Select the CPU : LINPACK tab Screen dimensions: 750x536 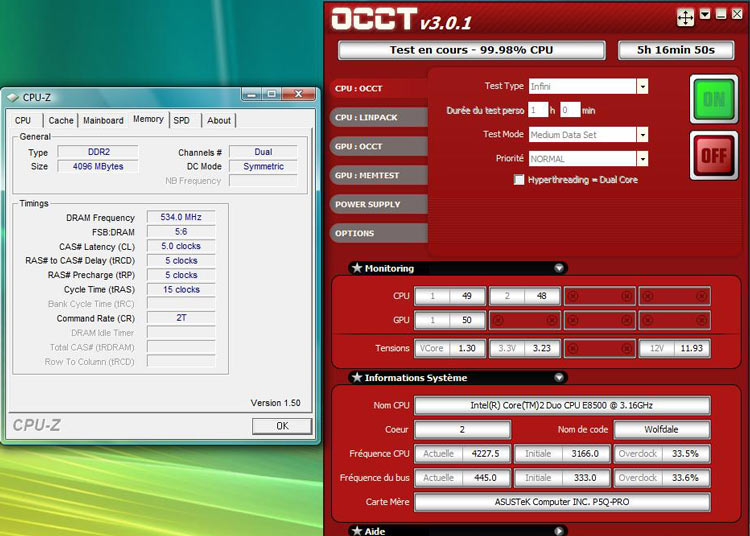(378, 118)
